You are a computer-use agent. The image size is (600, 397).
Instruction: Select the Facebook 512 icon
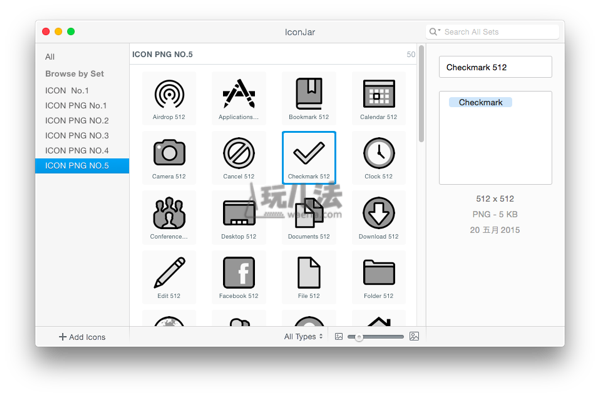click(x=239, y=277)
